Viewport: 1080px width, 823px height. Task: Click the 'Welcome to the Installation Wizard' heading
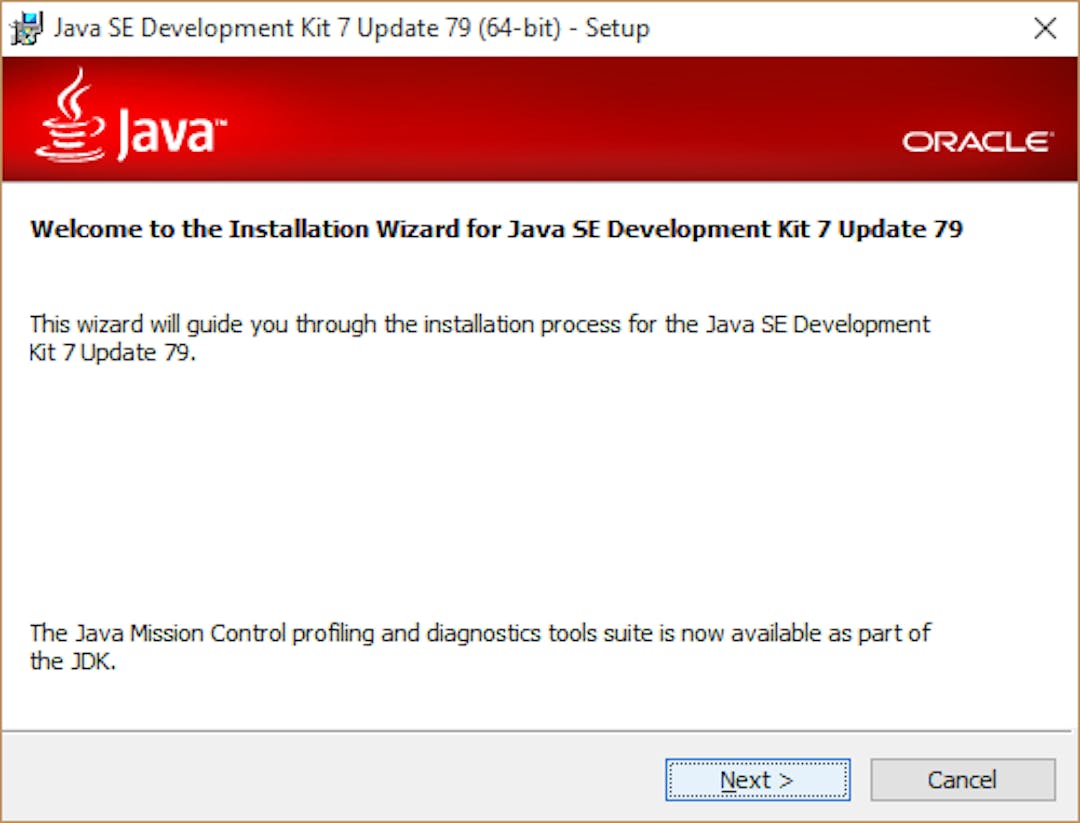[x=496, y=229]
